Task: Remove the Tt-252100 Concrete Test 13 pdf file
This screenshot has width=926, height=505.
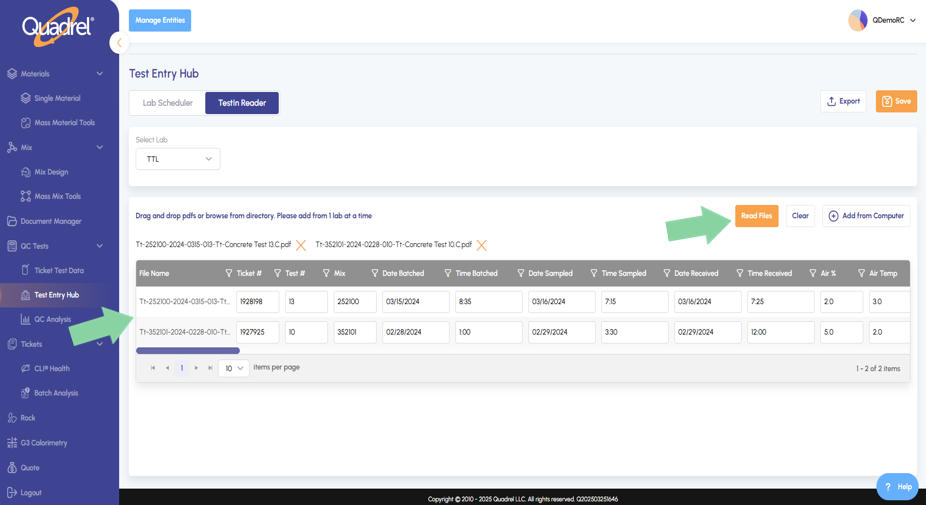Action: (x=301, y=245)
